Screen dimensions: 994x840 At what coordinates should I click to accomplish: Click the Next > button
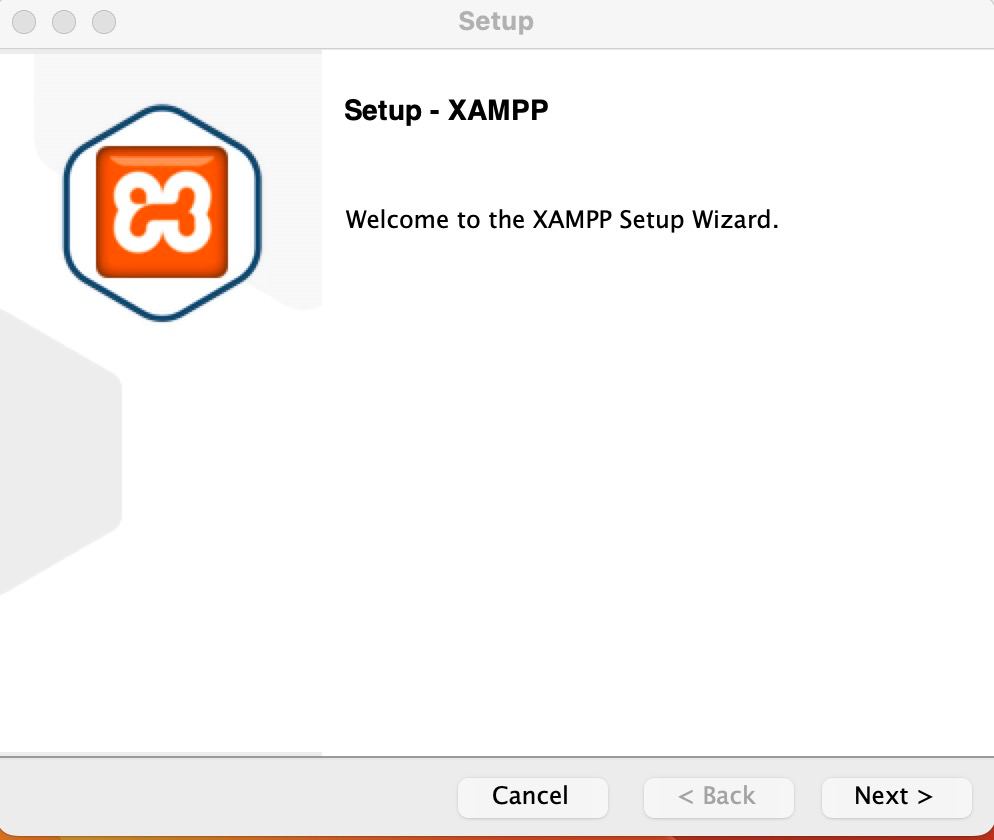click(x=896, y=797)
